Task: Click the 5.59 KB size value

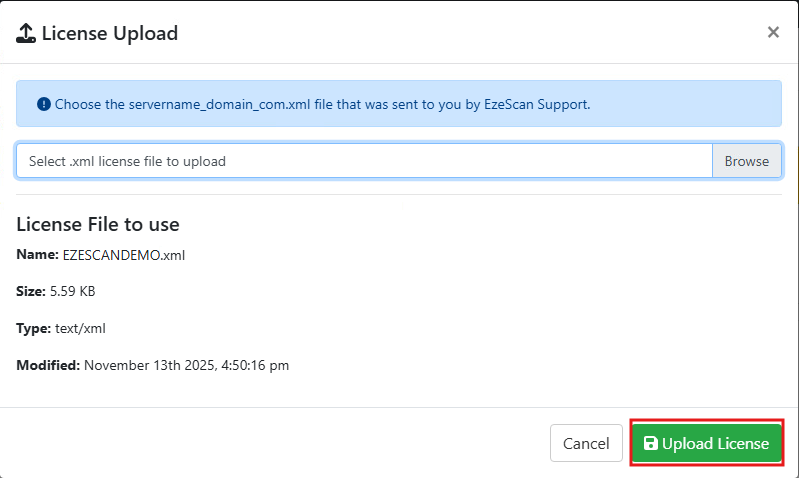Action: (72, 291)
